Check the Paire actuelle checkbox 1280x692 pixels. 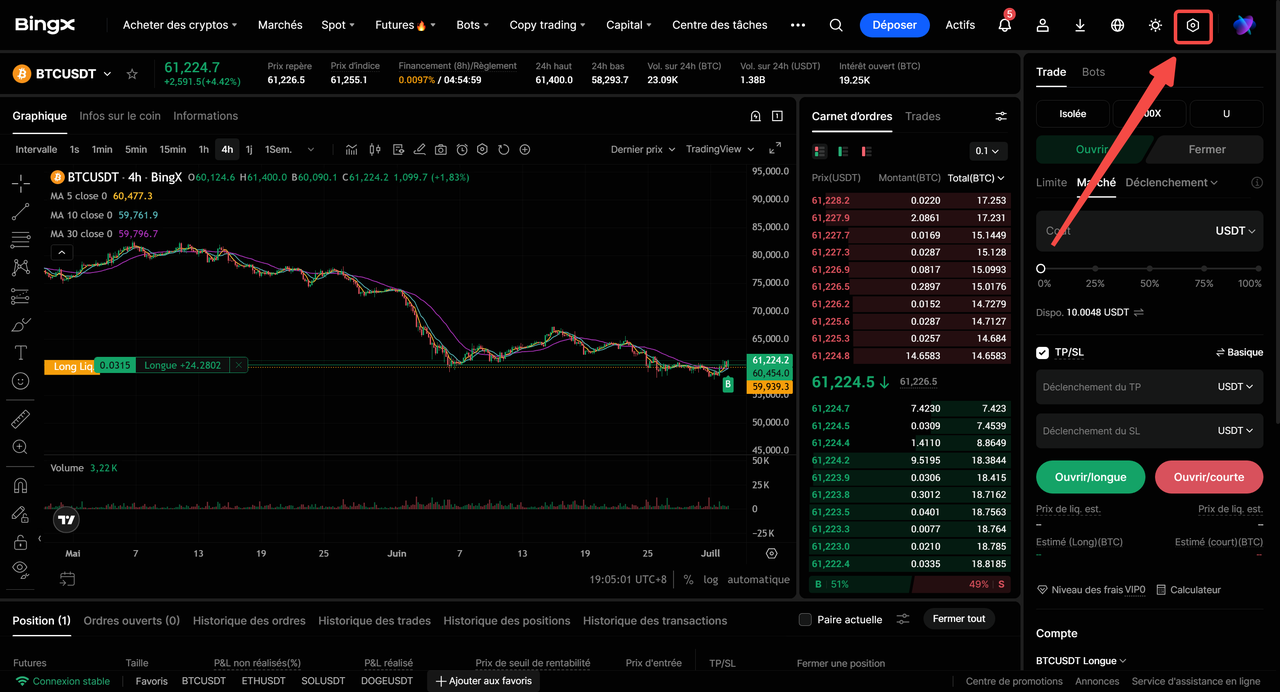[x=805, y=620]
